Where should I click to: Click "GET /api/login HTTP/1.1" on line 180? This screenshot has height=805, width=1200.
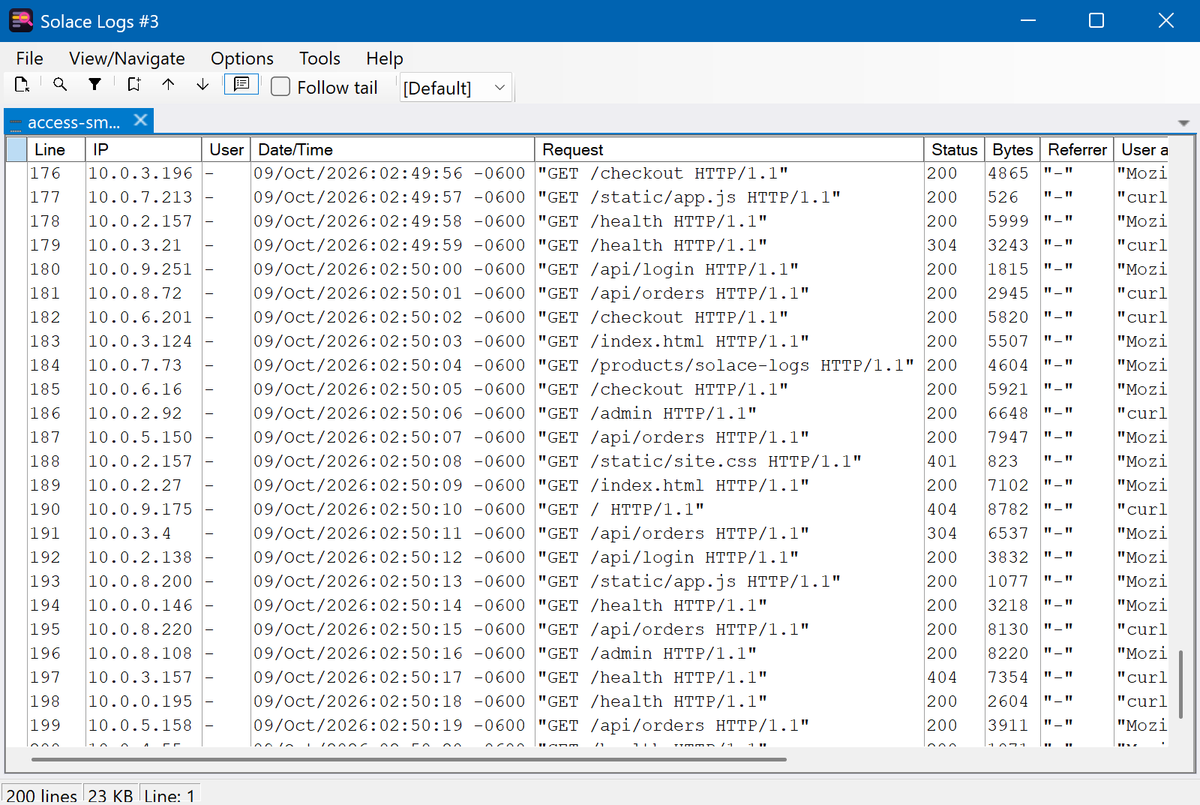[x=668, y=269]
